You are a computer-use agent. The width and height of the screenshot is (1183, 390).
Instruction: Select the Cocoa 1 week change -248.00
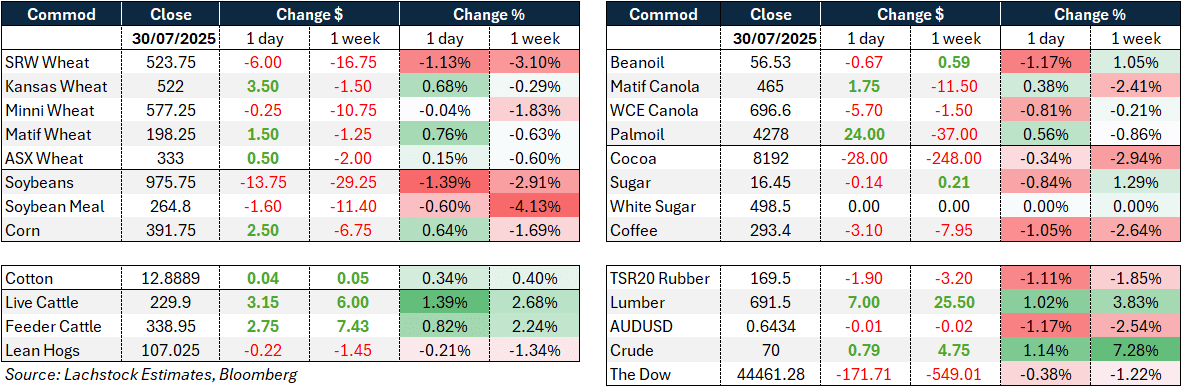coord(955,159)
